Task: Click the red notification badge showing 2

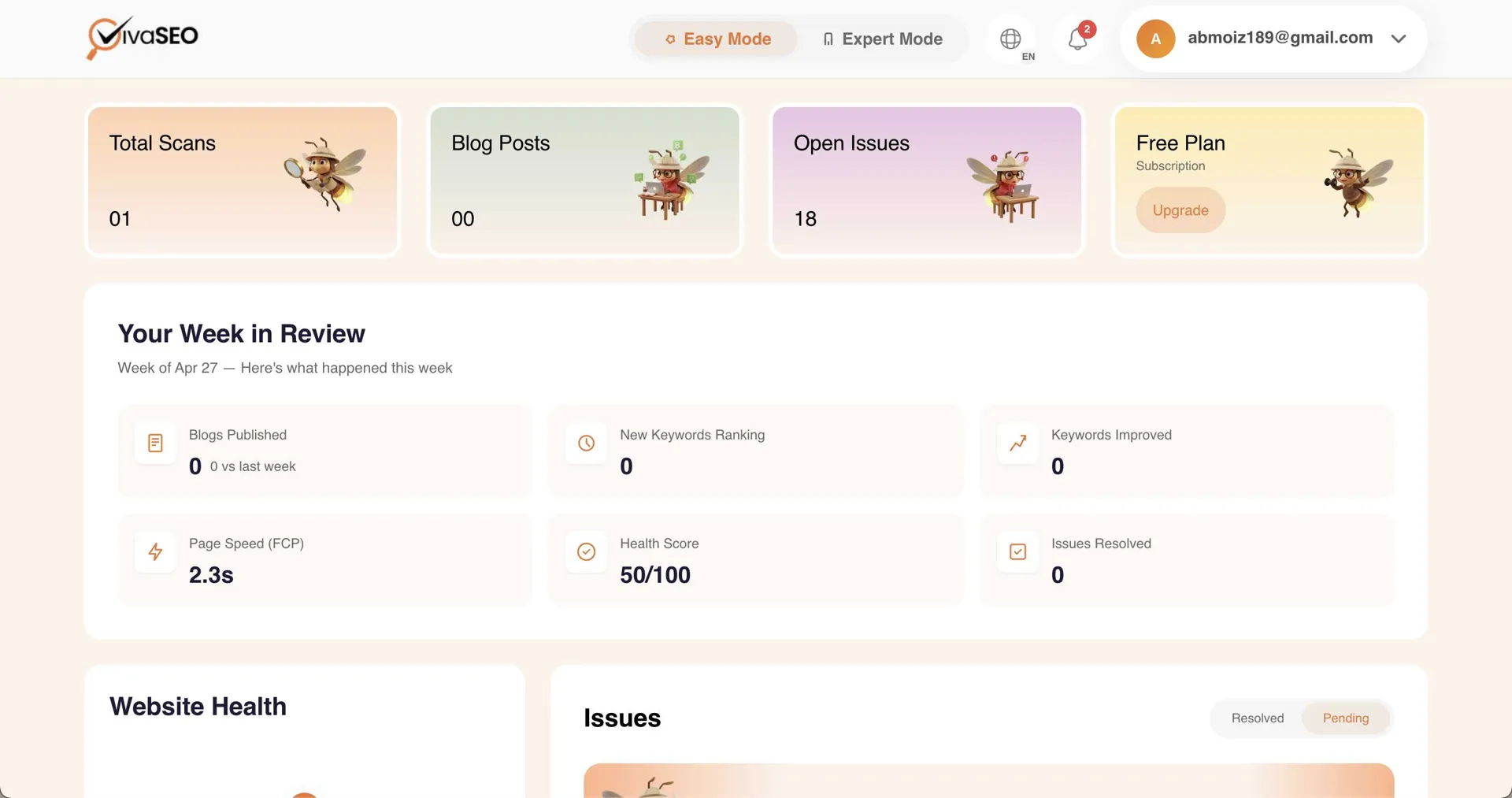Action: pyautogui.click(x=1087, y=29)
